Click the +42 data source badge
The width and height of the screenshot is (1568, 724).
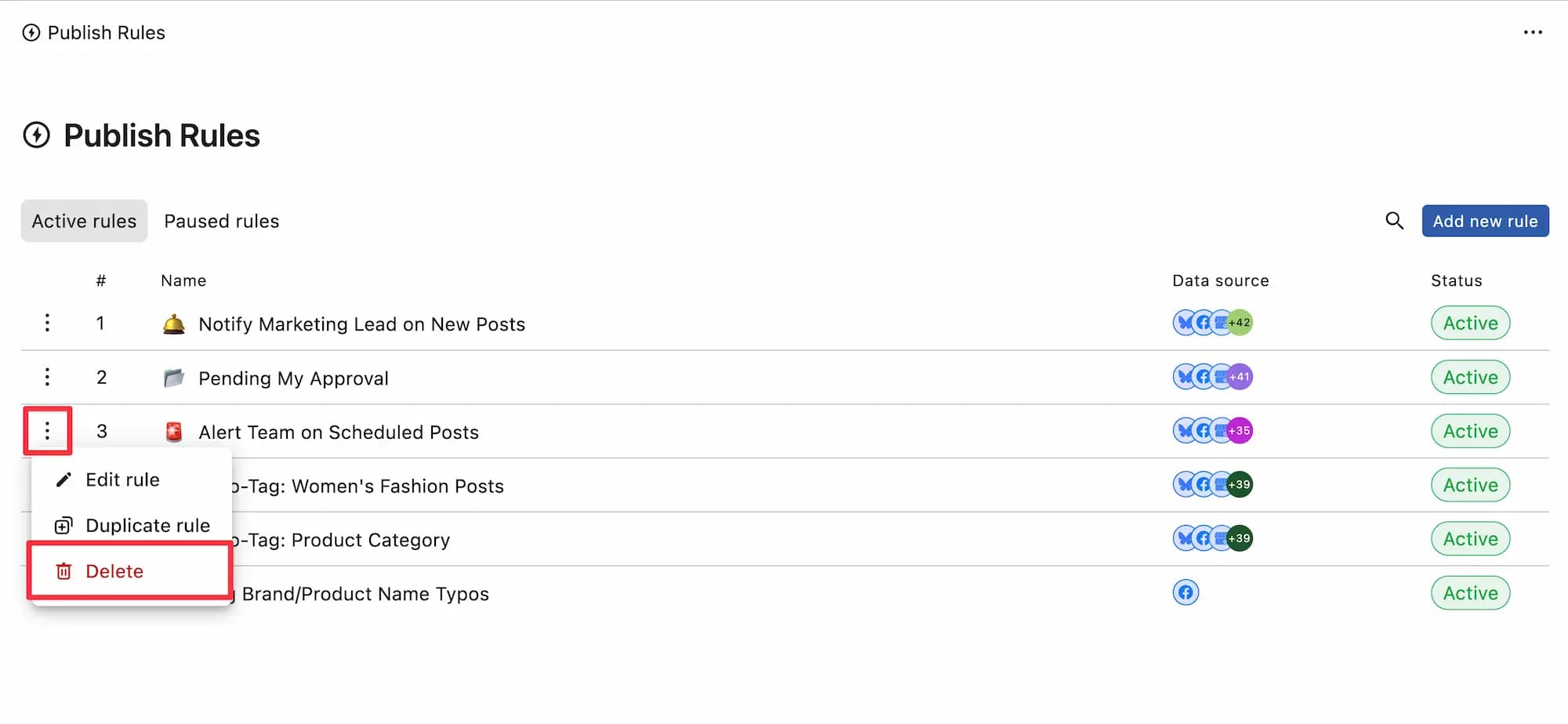(1240, 322)
